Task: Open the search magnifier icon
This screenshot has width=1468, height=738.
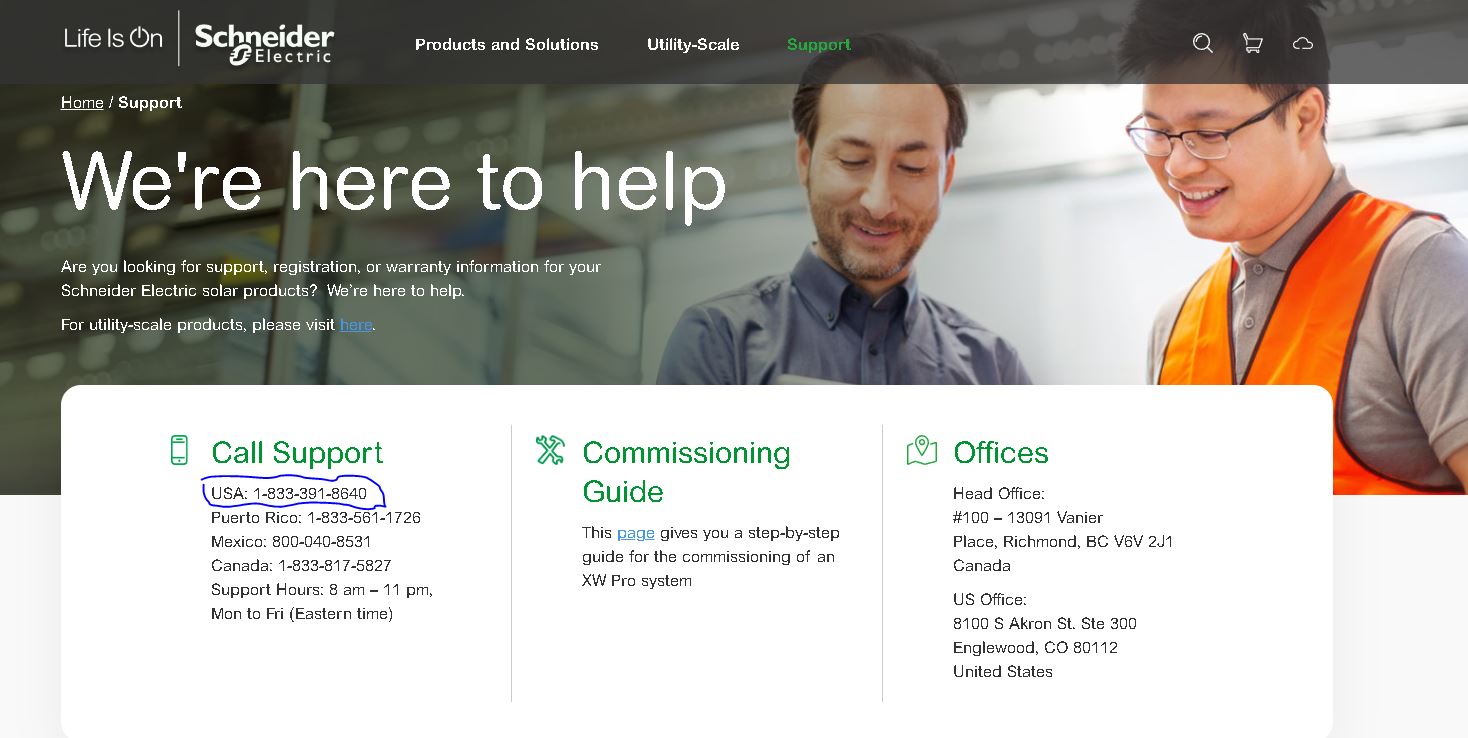Action: point(1203,43)
